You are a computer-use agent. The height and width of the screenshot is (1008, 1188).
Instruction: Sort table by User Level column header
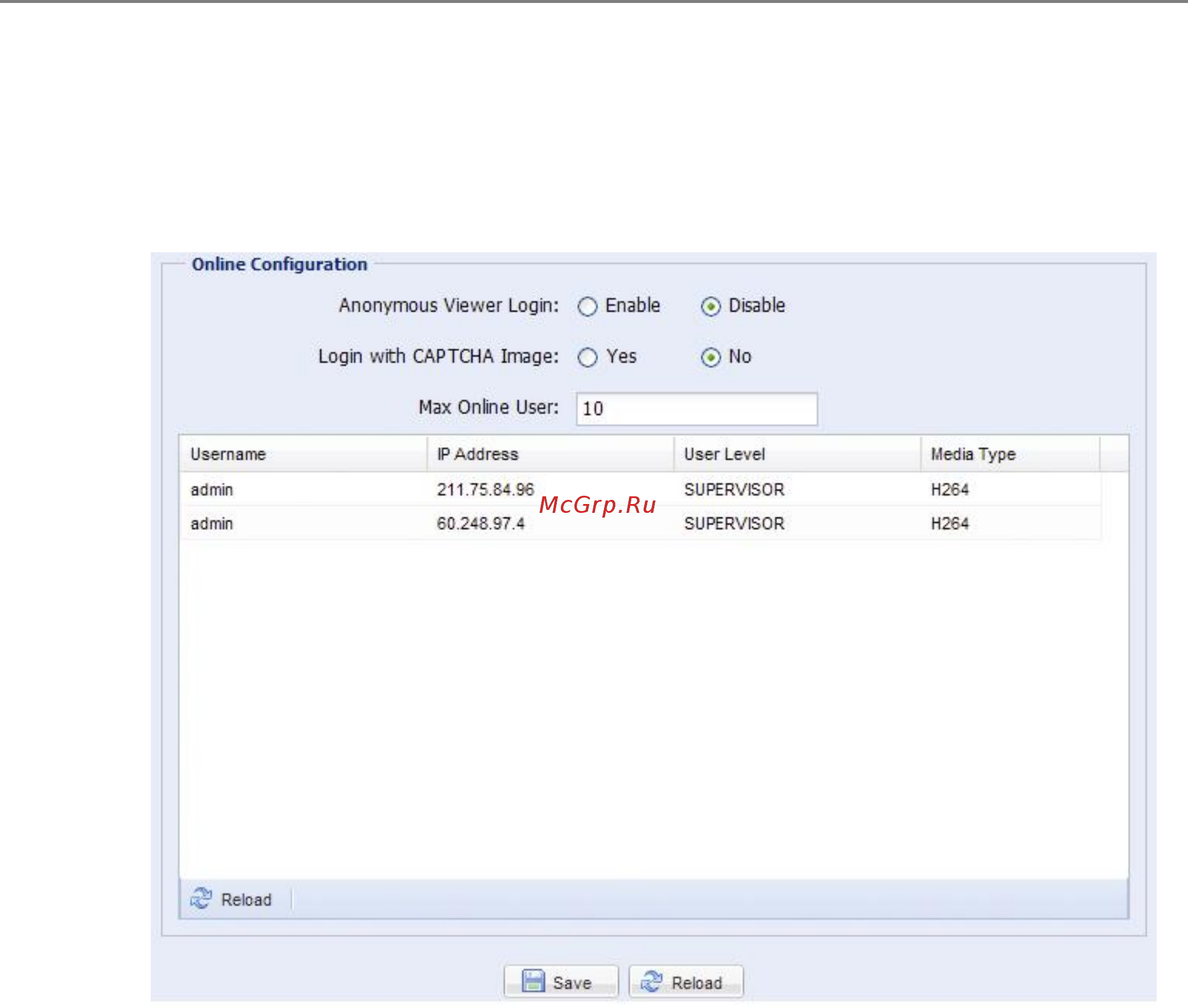797,454
